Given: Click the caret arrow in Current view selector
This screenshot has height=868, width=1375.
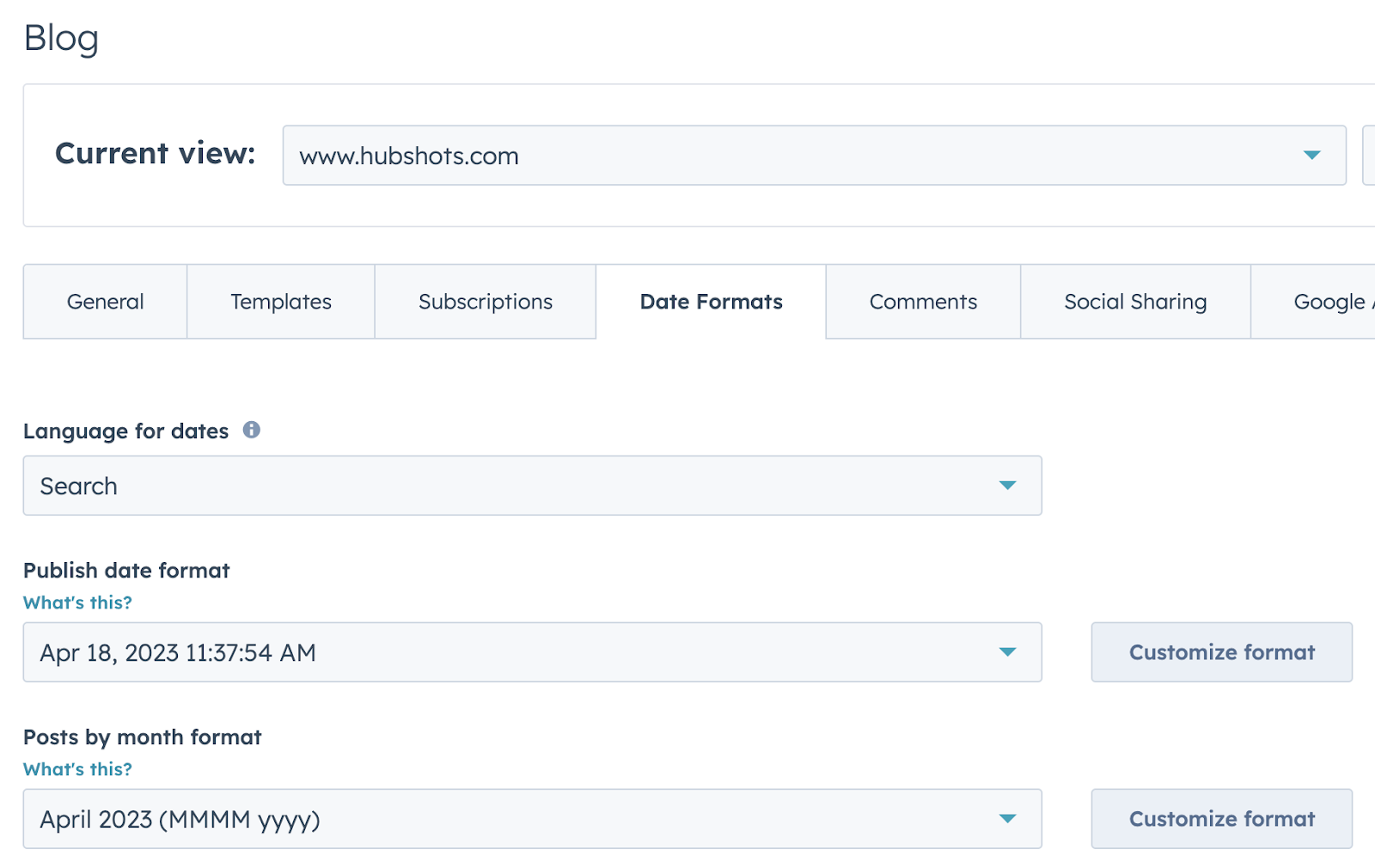Looking at the screenshot, I should pyautogui.click(x=1311, y=156).
